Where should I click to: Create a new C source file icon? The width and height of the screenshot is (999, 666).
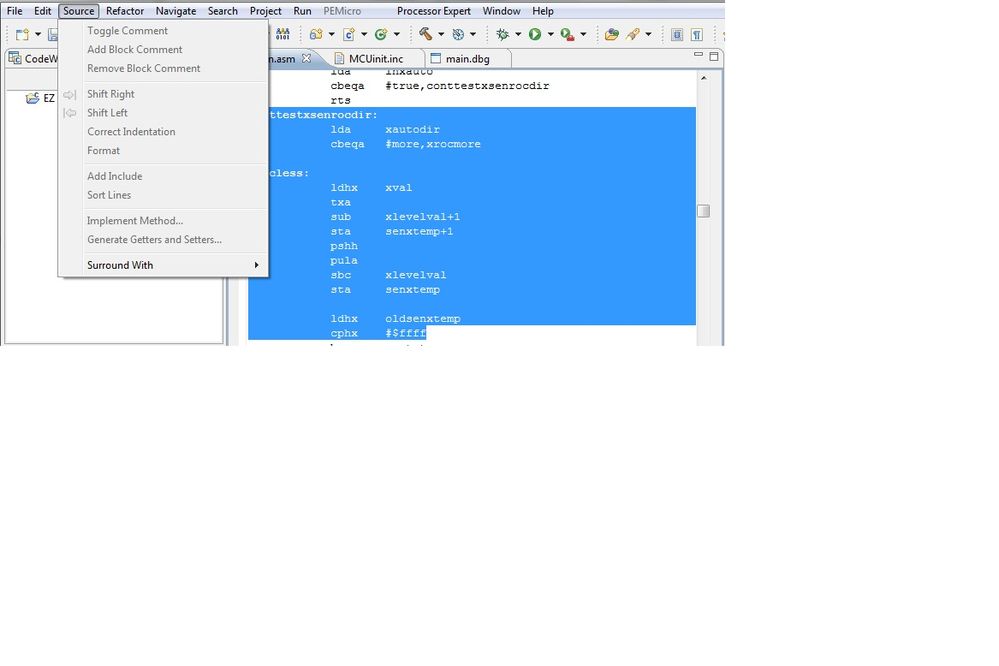348,33
